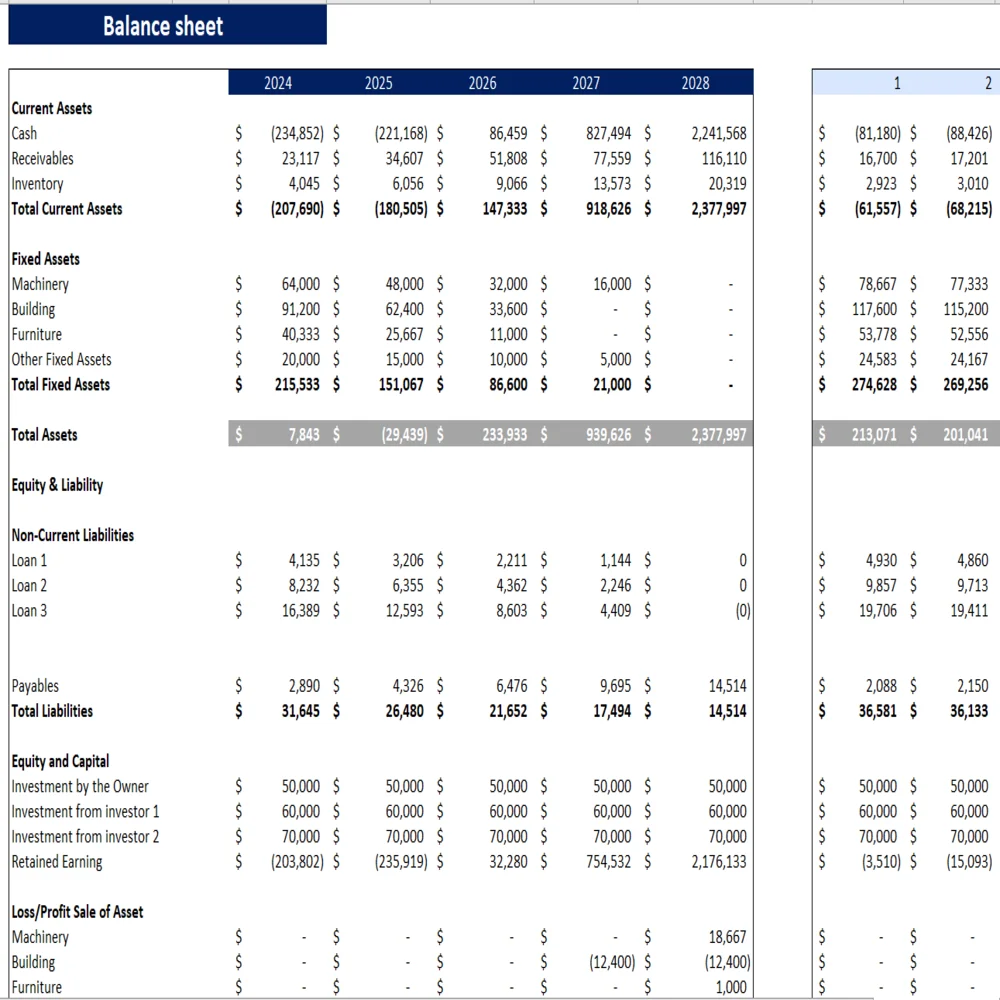Click the Loss/Profit Sale of Asset heading
This screenshot has width=1000, height=1000.
pos(77,912)
